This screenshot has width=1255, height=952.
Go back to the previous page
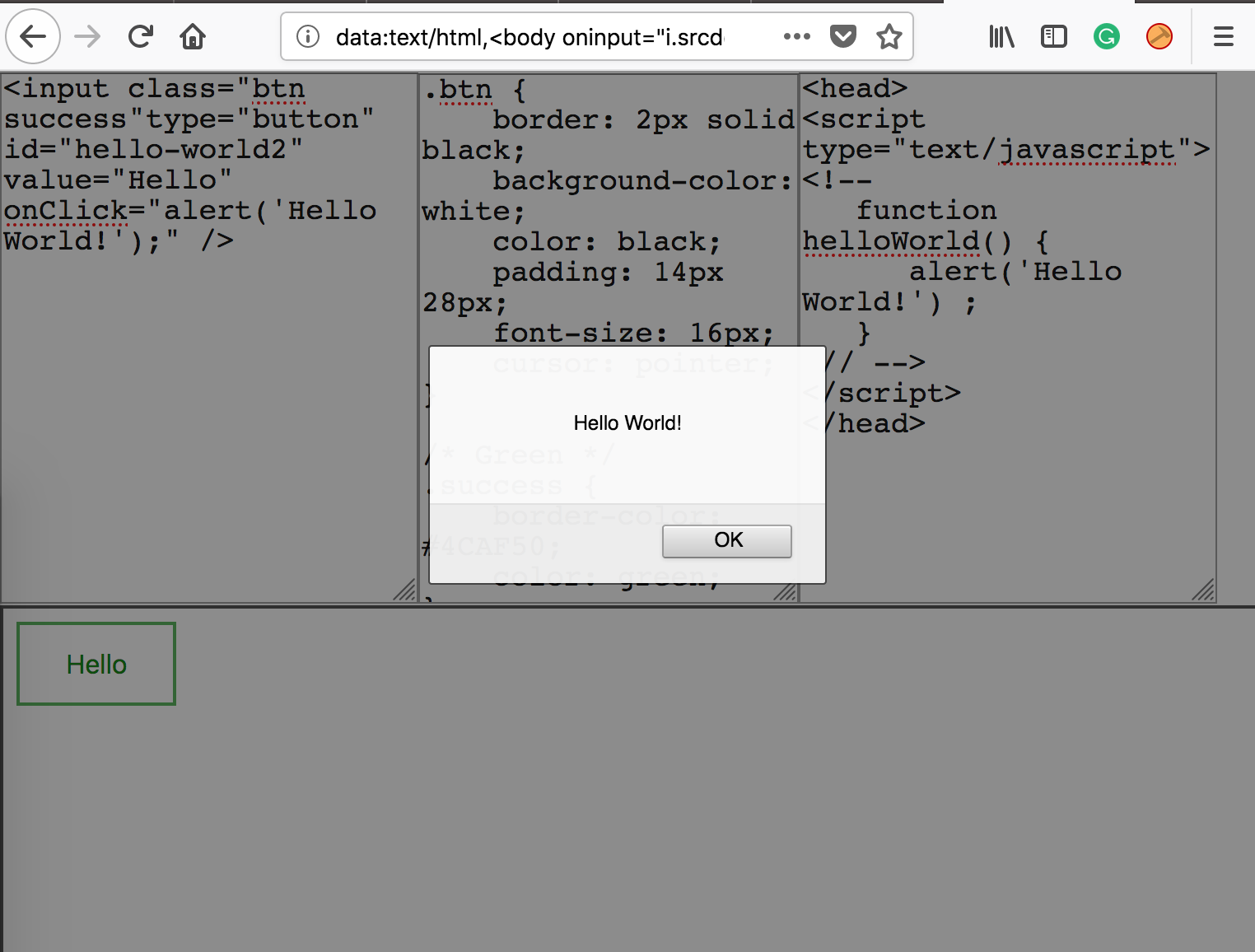tap(33, 36)
